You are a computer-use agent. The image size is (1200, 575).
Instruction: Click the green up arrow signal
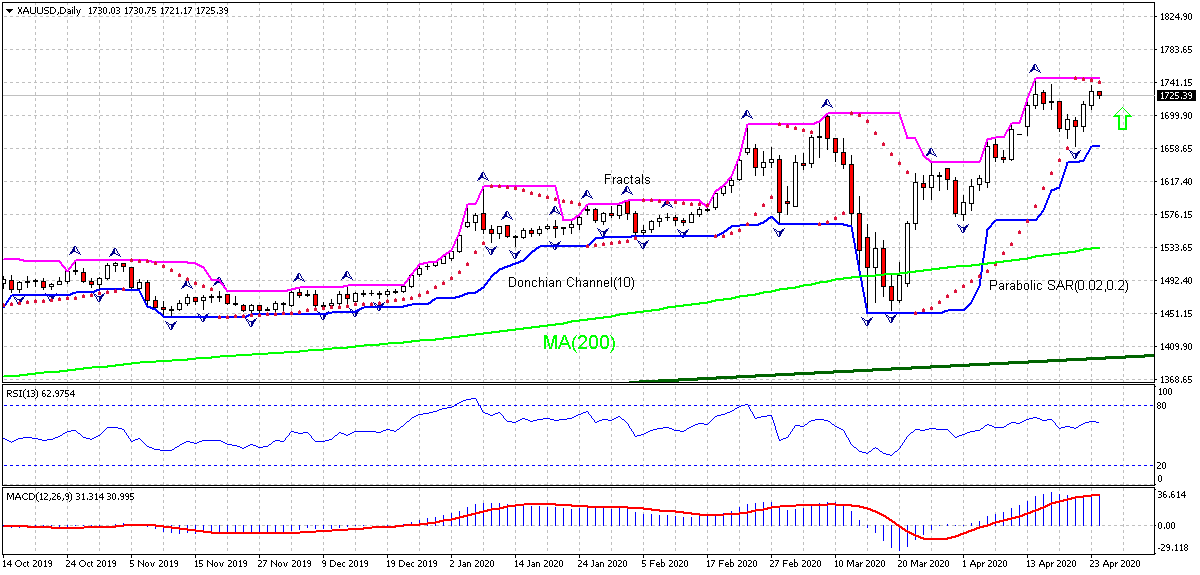point(1122,119)
